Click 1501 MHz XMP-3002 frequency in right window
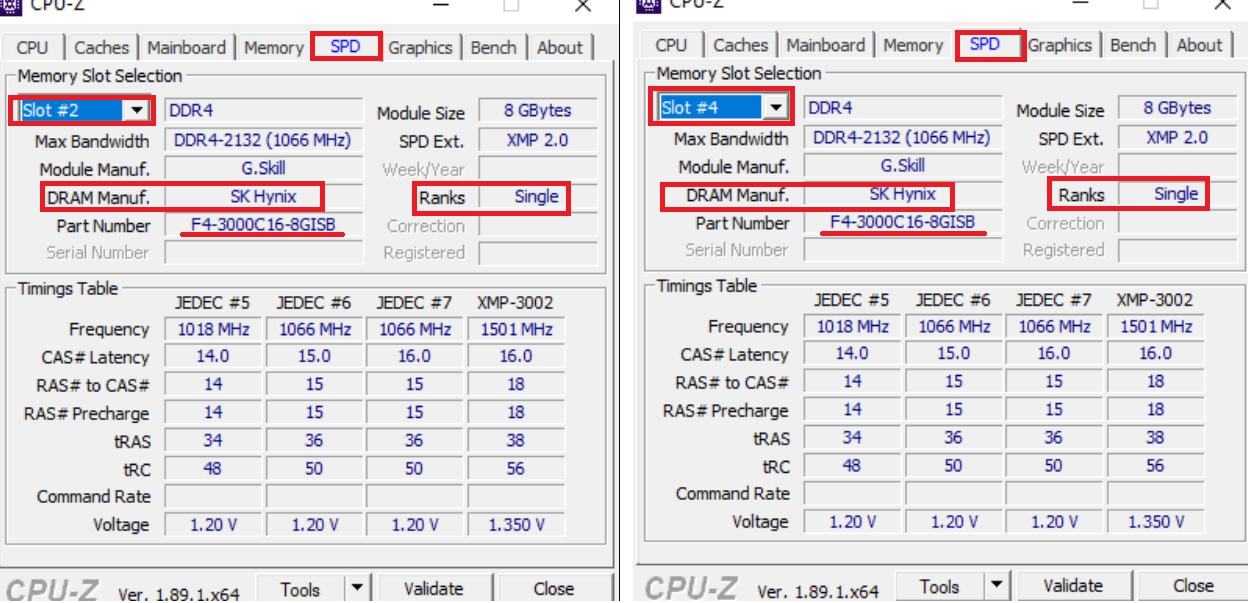 pyautogui.click(x=1155, y=326)
